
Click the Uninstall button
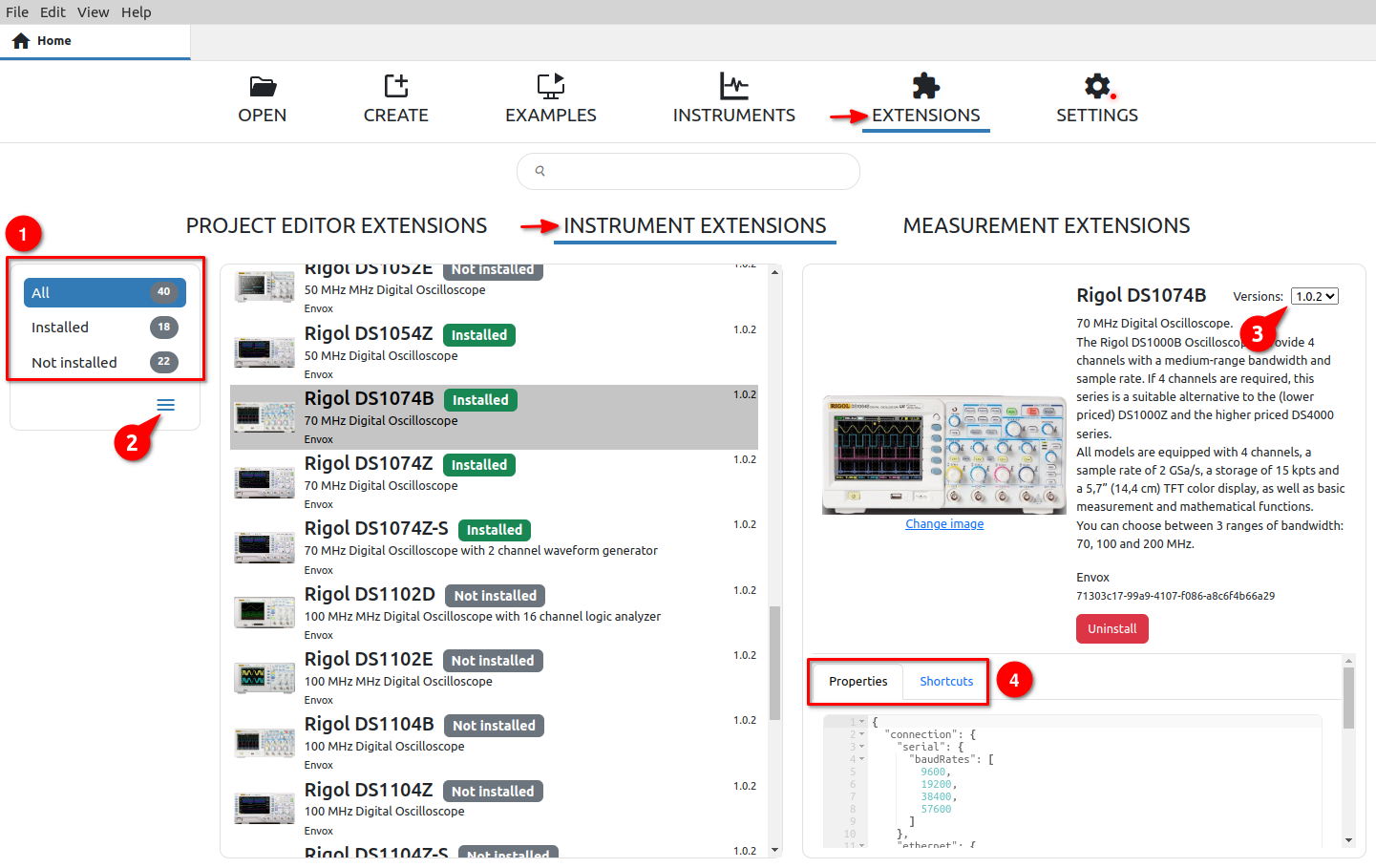(1112, 628)
